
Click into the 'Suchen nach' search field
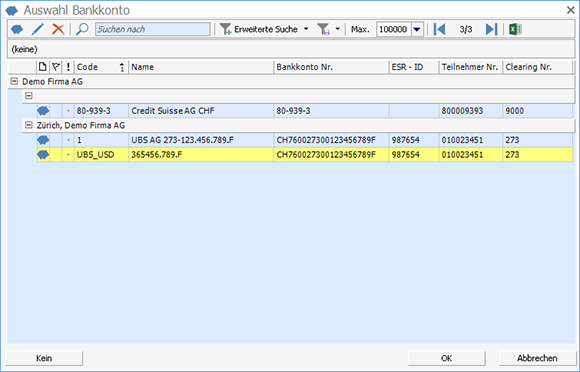click(153, 29)
